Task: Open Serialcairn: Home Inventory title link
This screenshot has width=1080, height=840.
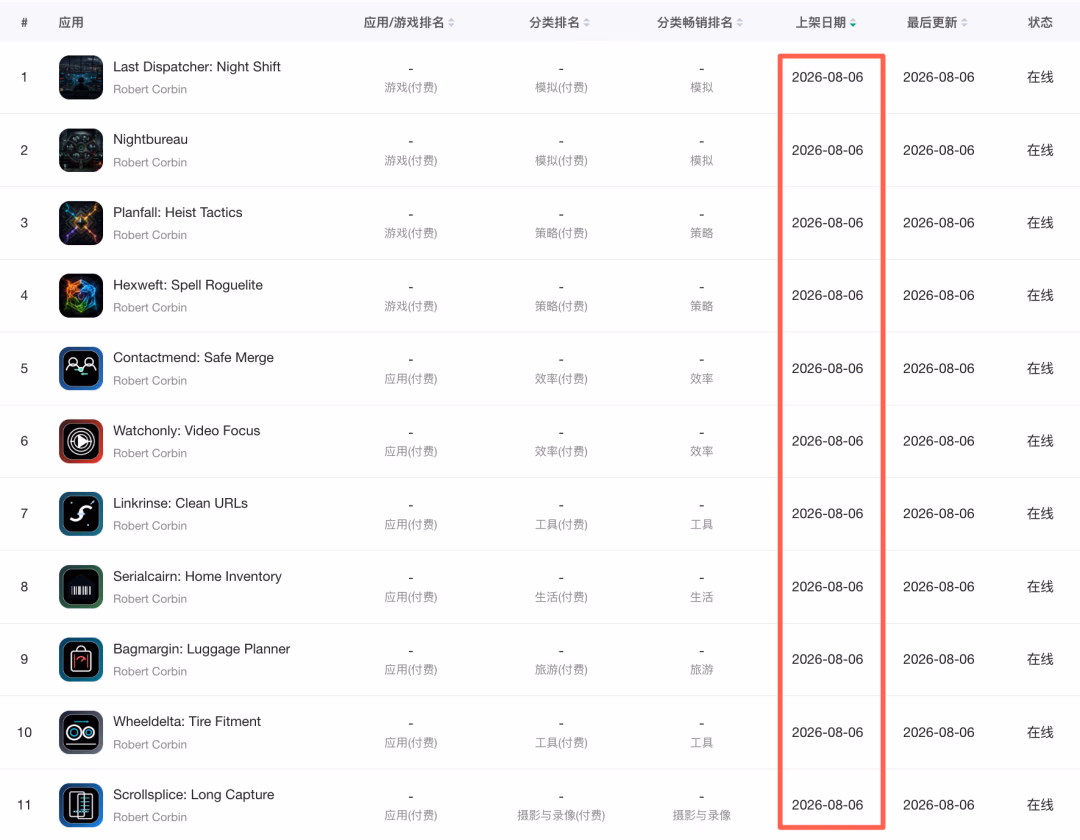Action: pos(198,576)
